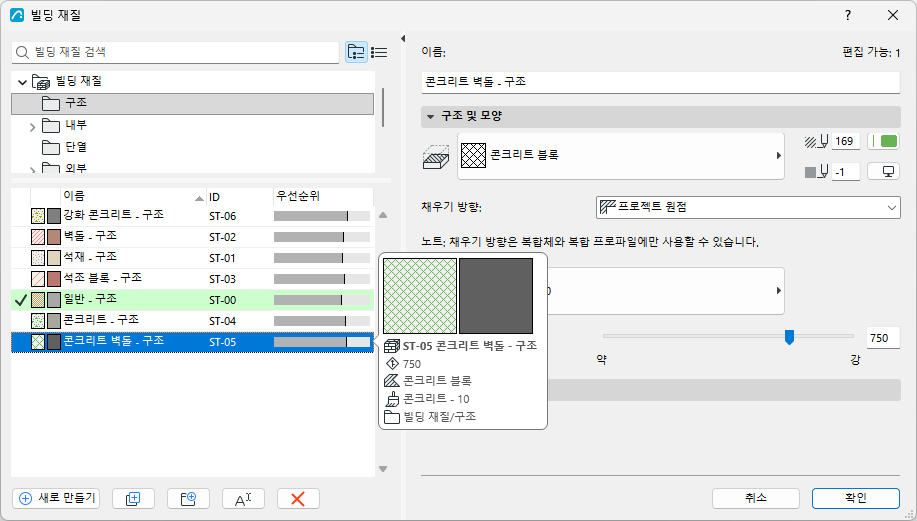Click the cut fill pen icon
The height and width of the screenshot is (521, 917).
click(816, 142)
